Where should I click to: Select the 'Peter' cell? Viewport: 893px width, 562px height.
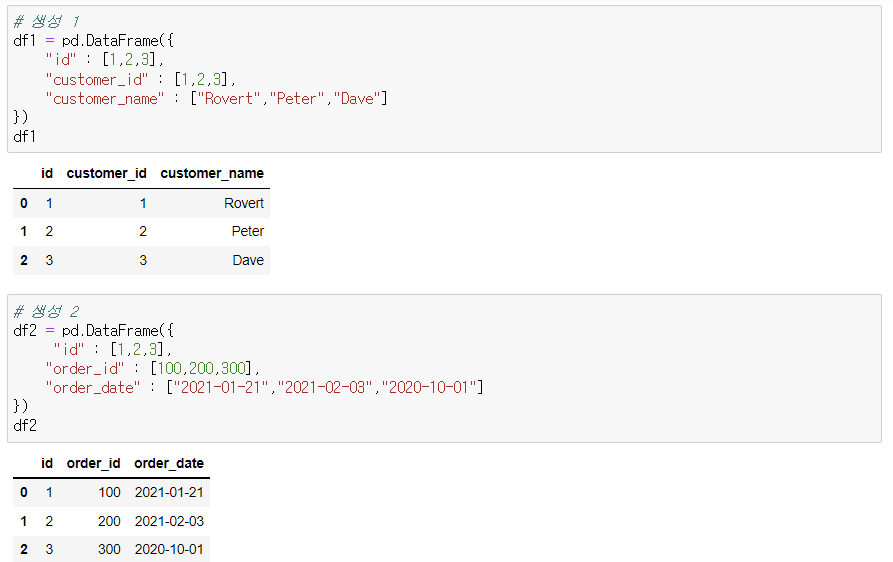click(x=248, y=231)
